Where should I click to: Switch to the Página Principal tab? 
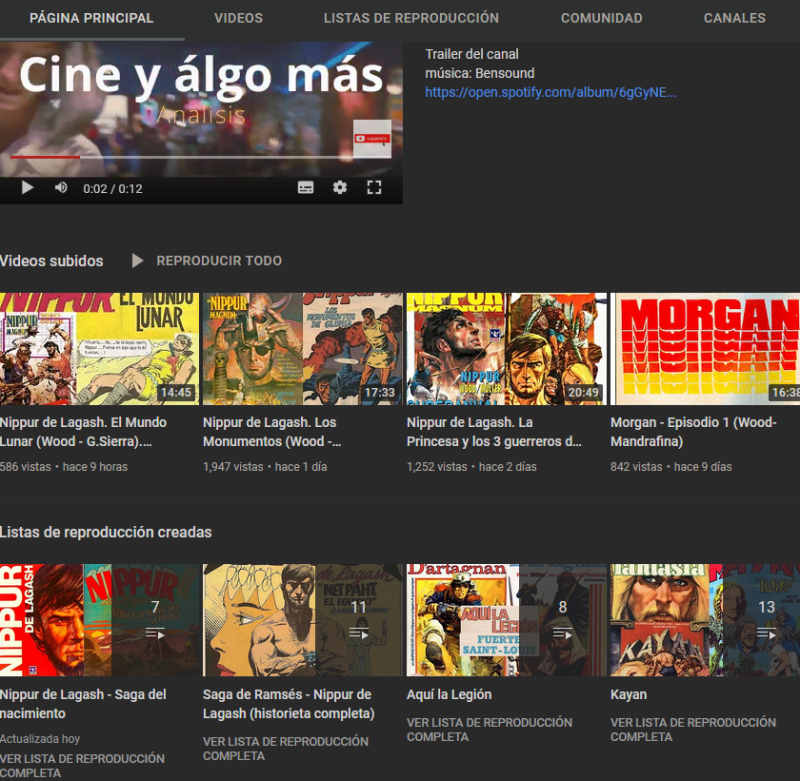click(91, 18)
